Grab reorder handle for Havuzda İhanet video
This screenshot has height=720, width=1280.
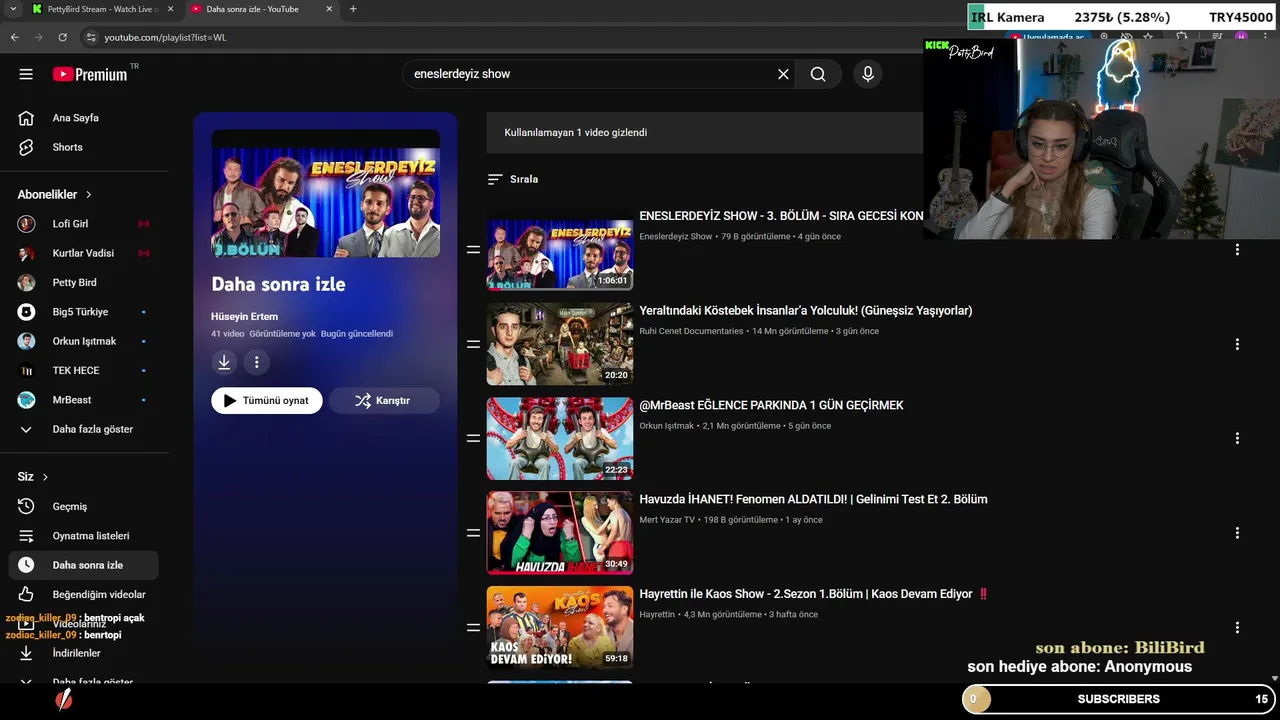(x=473, y=533)
